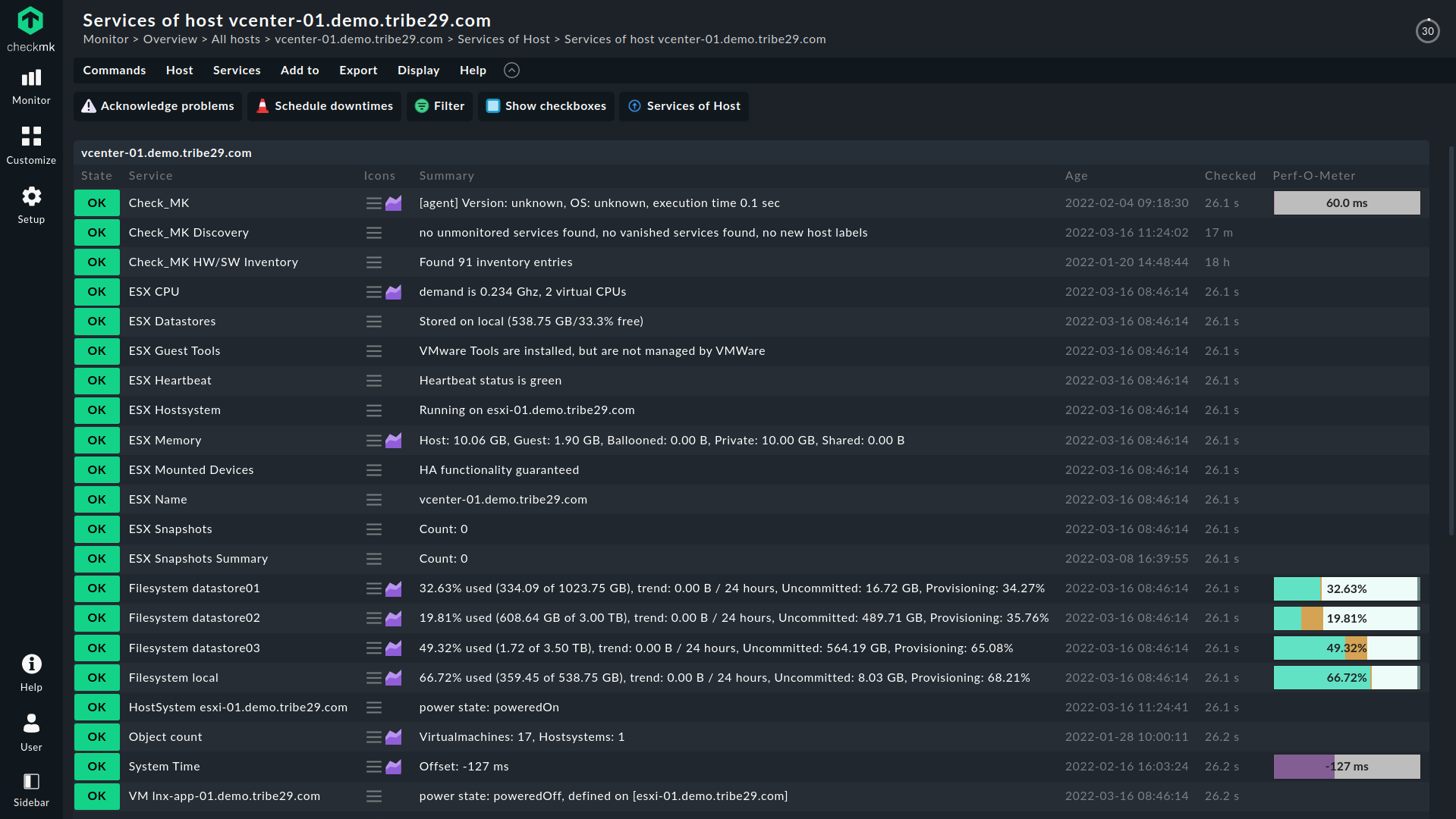Open action menu for Check_MK HW/SW Inventory
Screen dimensions: 1456x819
[x=374, y=262]
